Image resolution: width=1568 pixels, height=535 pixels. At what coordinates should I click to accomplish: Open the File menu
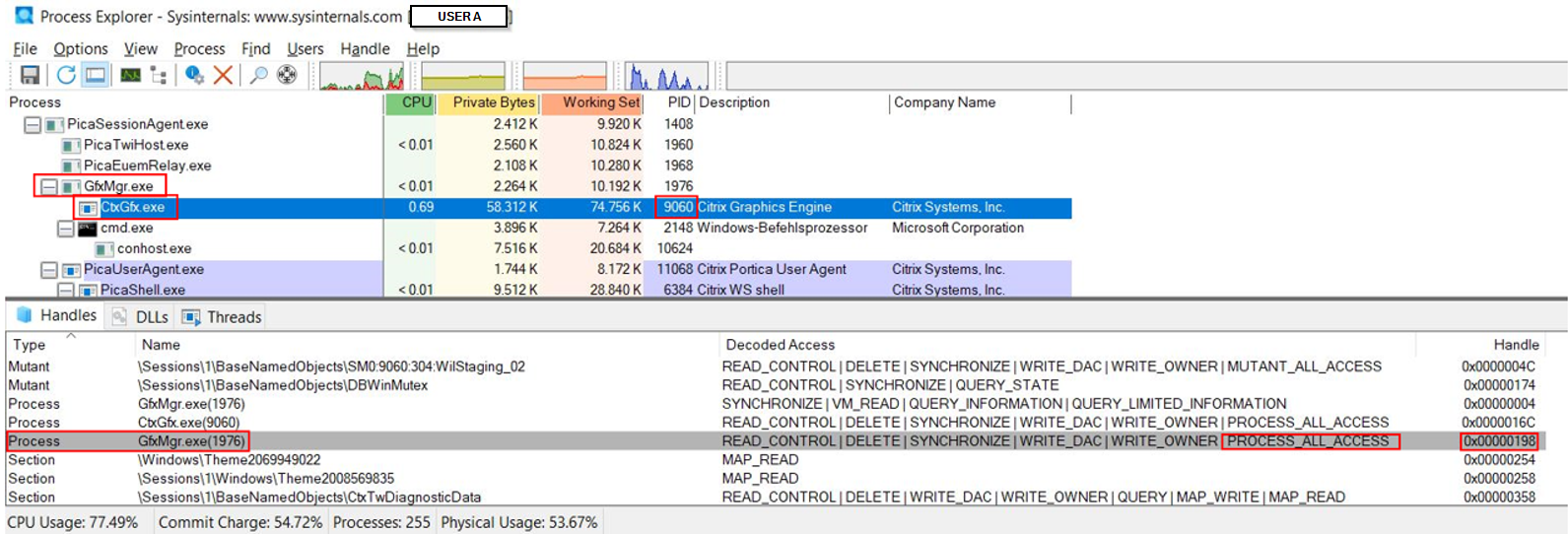tap(25, 48)
